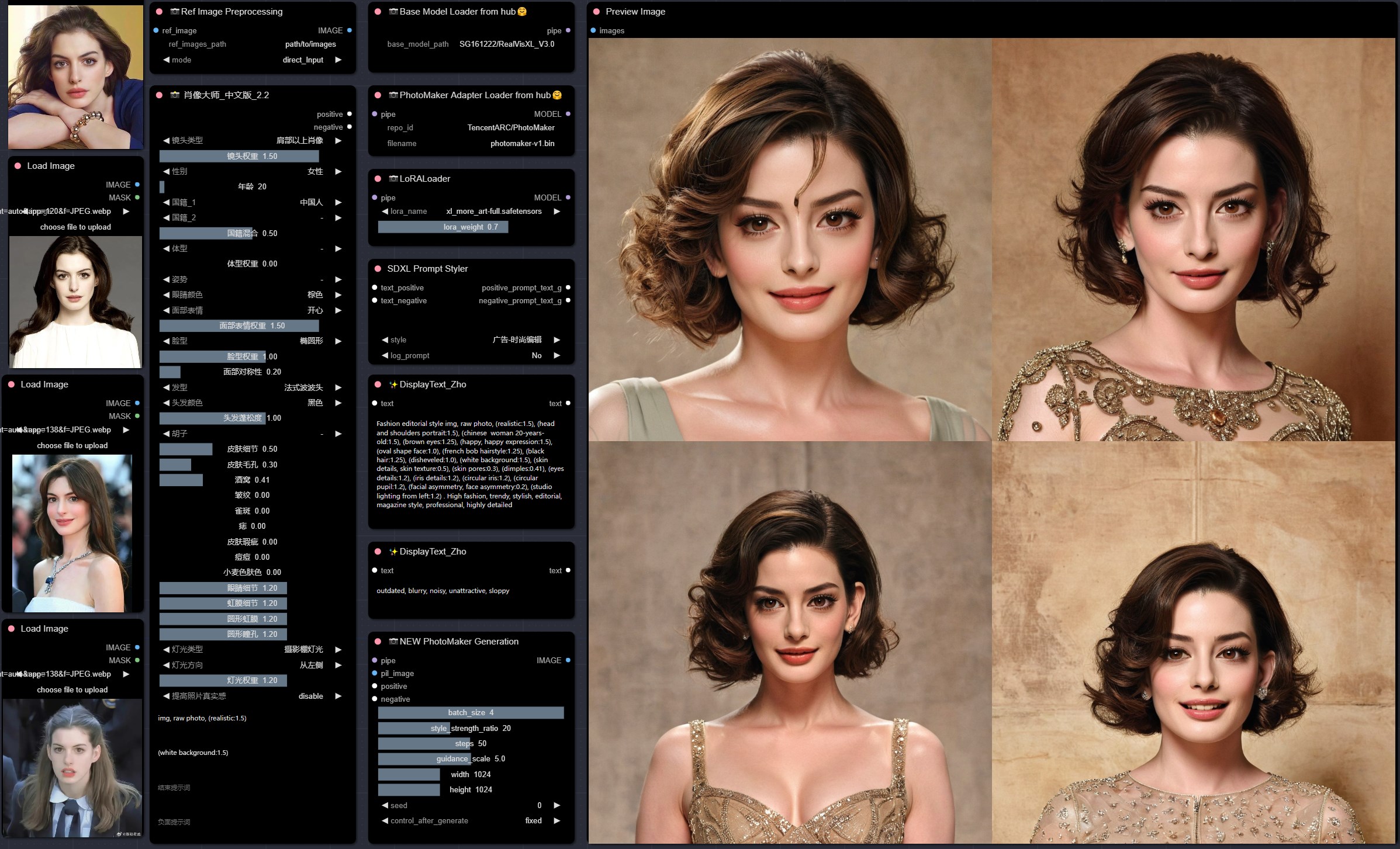Click the third Load Image choose file button
The width and height of the screenshot is (1400, 849).
(72, 689)
